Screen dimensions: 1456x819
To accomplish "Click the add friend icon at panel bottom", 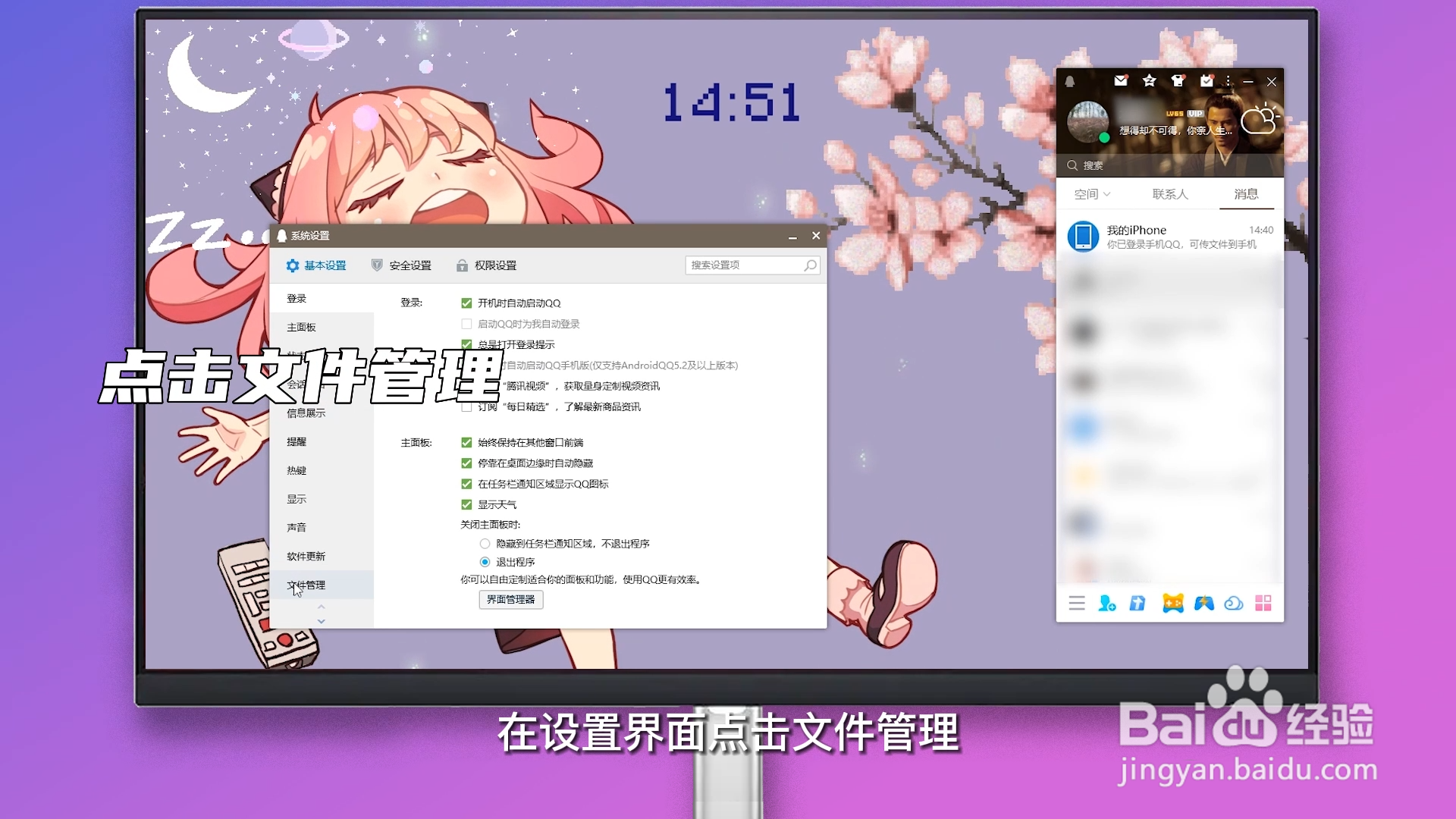I will [x=1107, y=604].
